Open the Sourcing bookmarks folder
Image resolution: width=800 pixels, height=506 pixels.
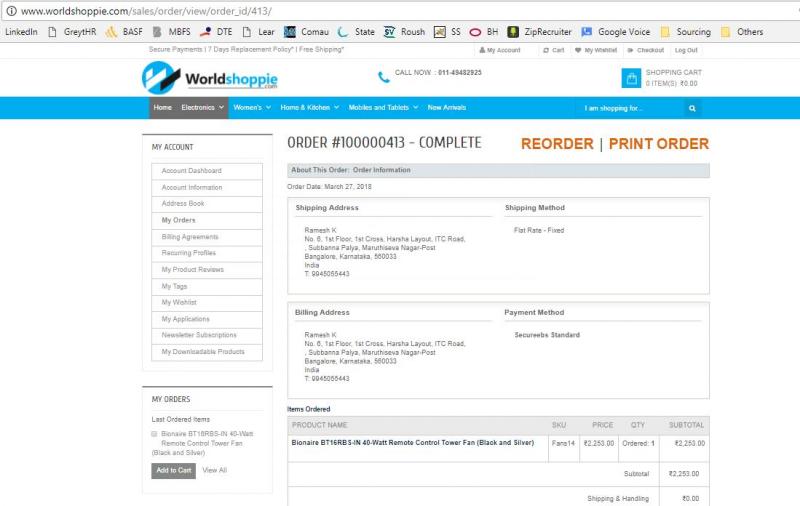pyautogui.click(x=685, y=32)
